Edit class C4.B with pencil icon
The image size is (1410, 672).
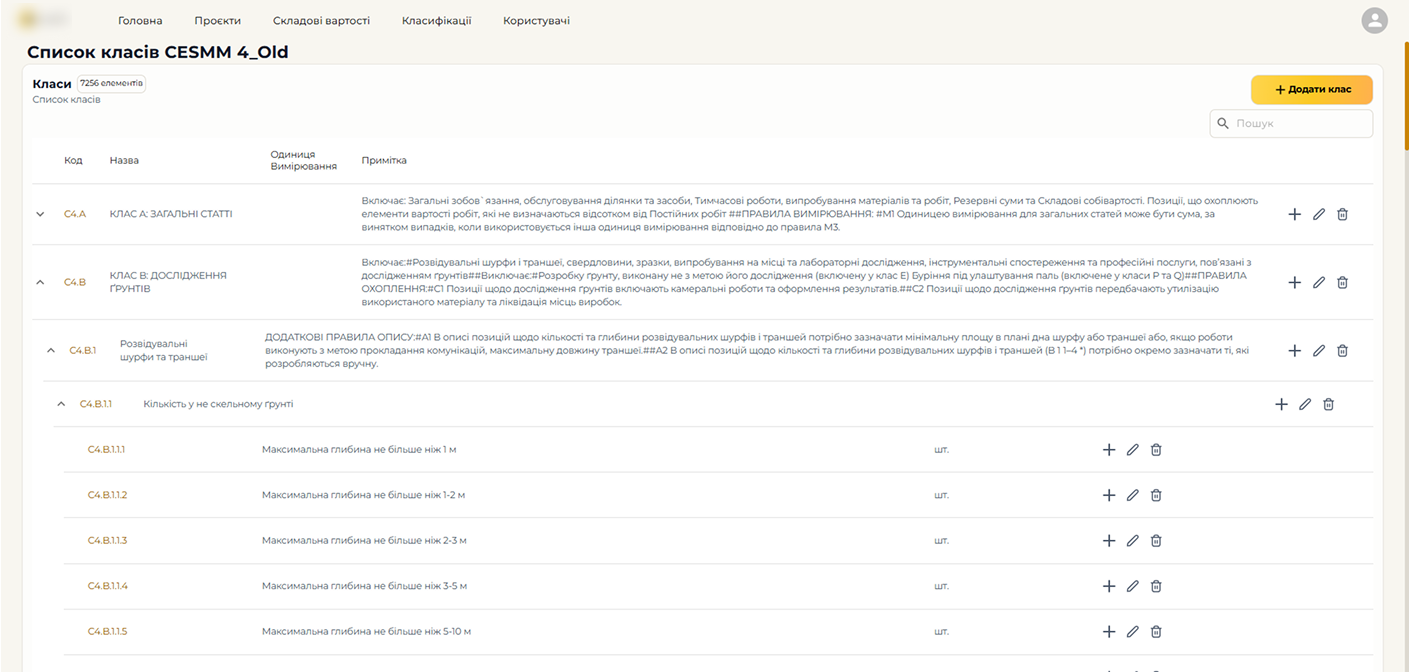pos(1319,283)
